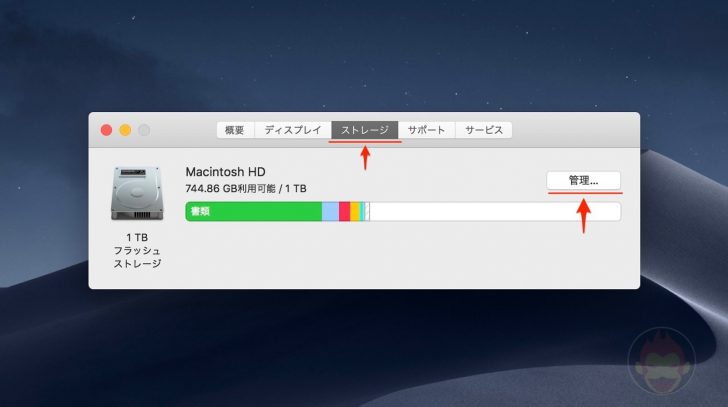Switch to the 概要 tab
The image size is (728, 407).
235,130
